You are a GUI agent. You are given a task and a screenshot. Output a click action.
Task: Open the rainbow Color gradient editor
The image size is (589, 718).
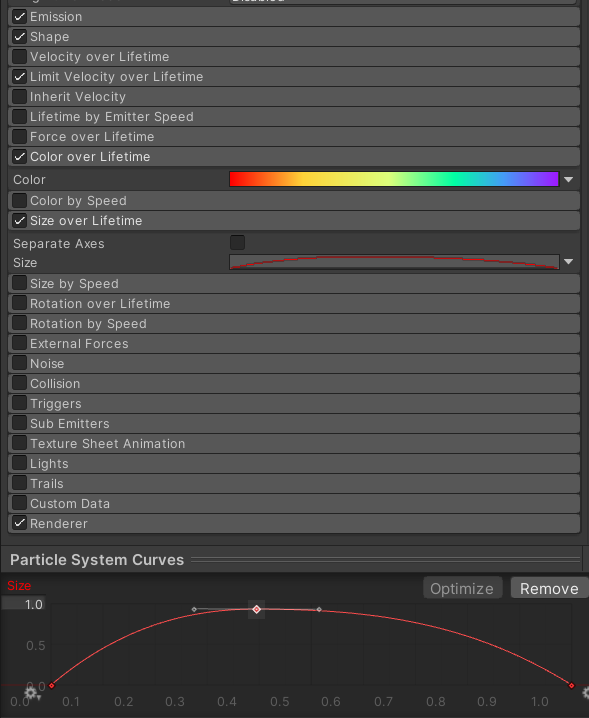394,179
